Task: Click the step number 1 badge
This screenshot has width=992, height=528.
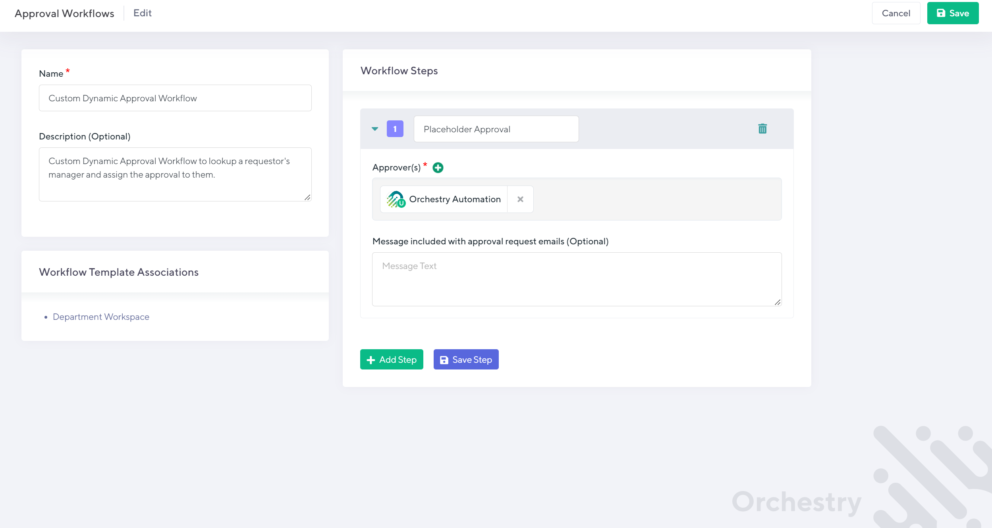Action: click(x=395, y=129)
